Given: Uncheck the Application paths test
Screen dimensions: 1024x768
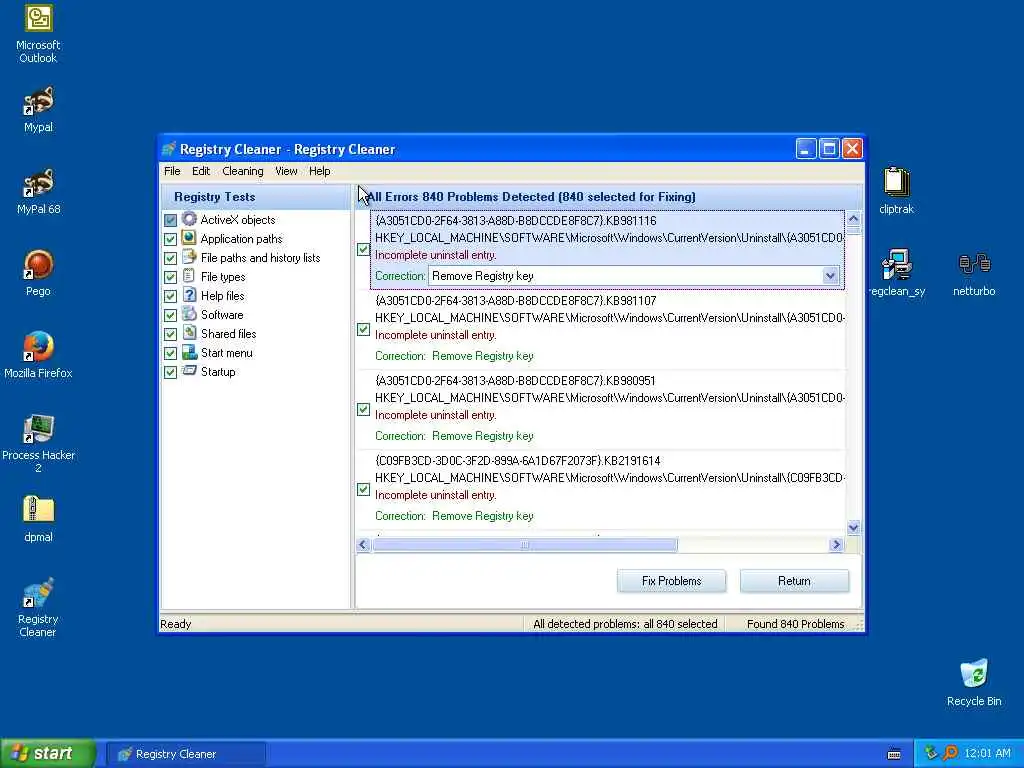Looking at the screenshot, I should (170, 239).
